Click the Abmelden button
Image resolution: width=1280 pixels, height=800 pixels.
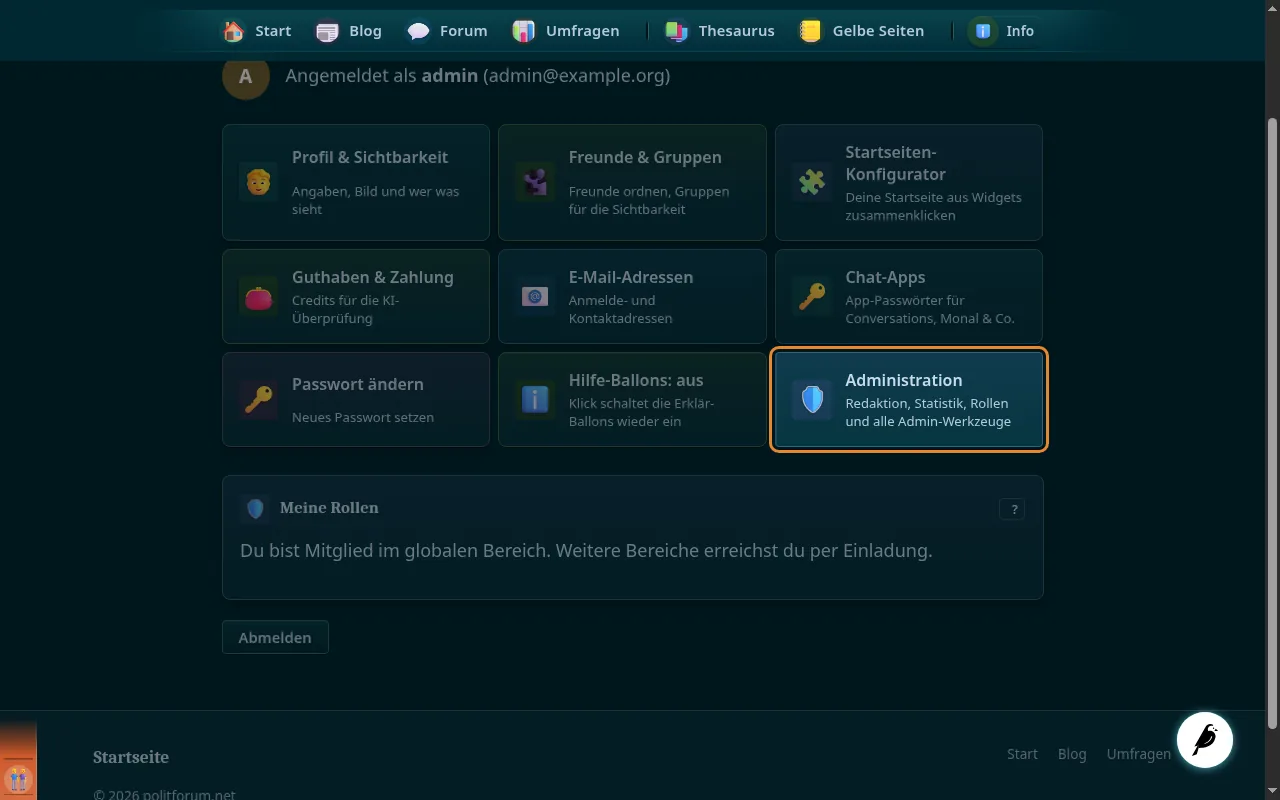(275, 637)
